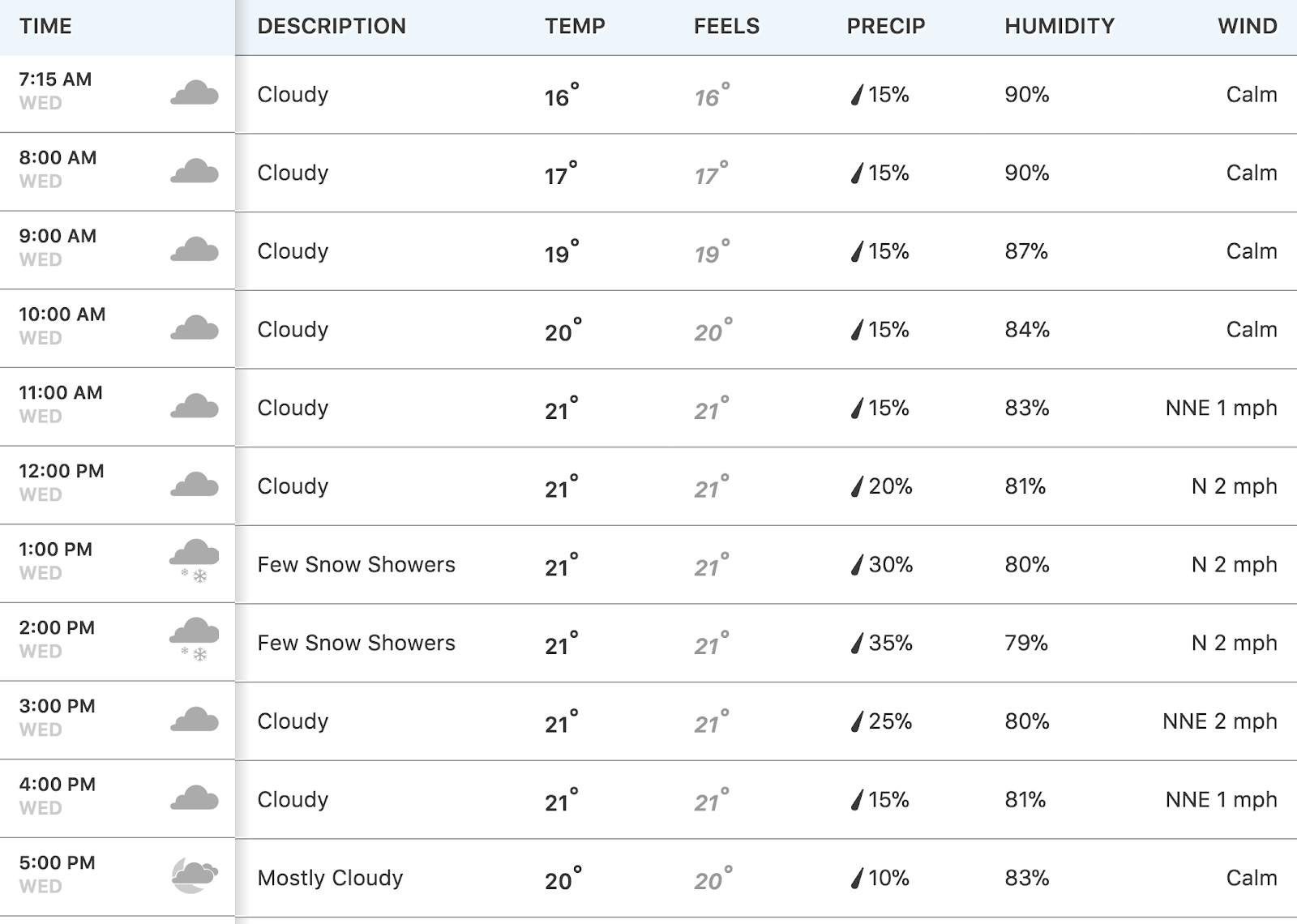
Task: Click the Mostly Cloudy description text
Action: [x=330, y=878]
